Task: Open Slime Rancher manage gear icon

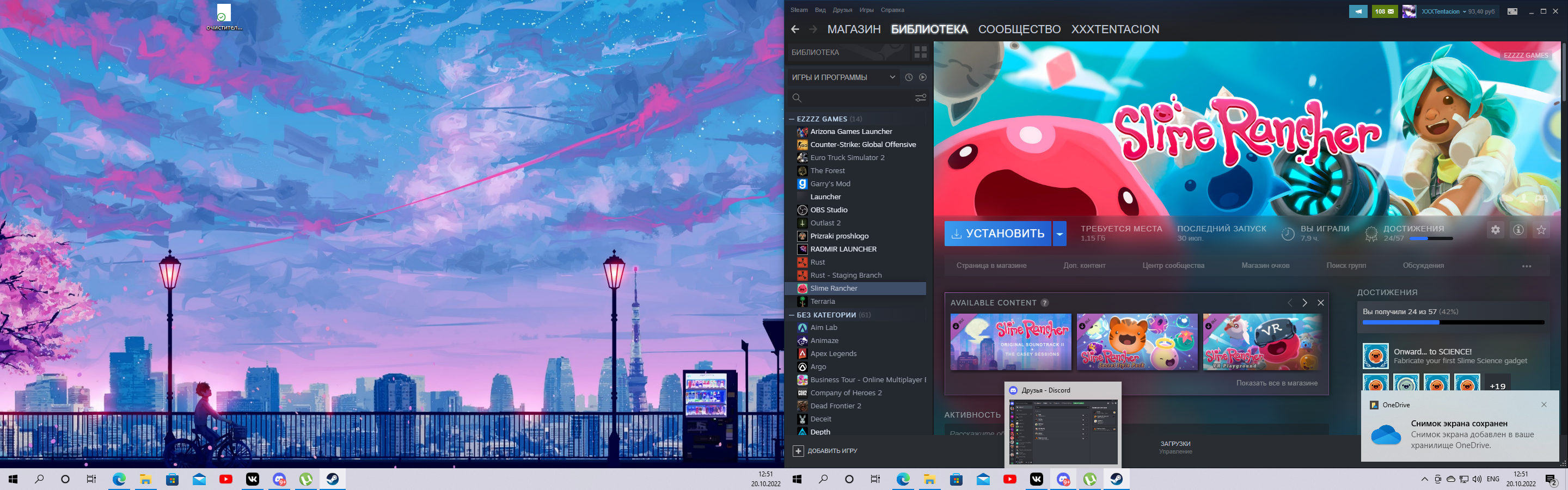Action: pos(1496,230)
